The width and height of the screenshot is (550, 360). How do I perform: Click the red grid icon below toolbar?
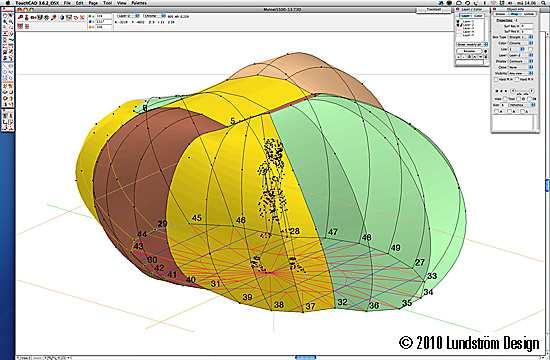coord(20,26)
